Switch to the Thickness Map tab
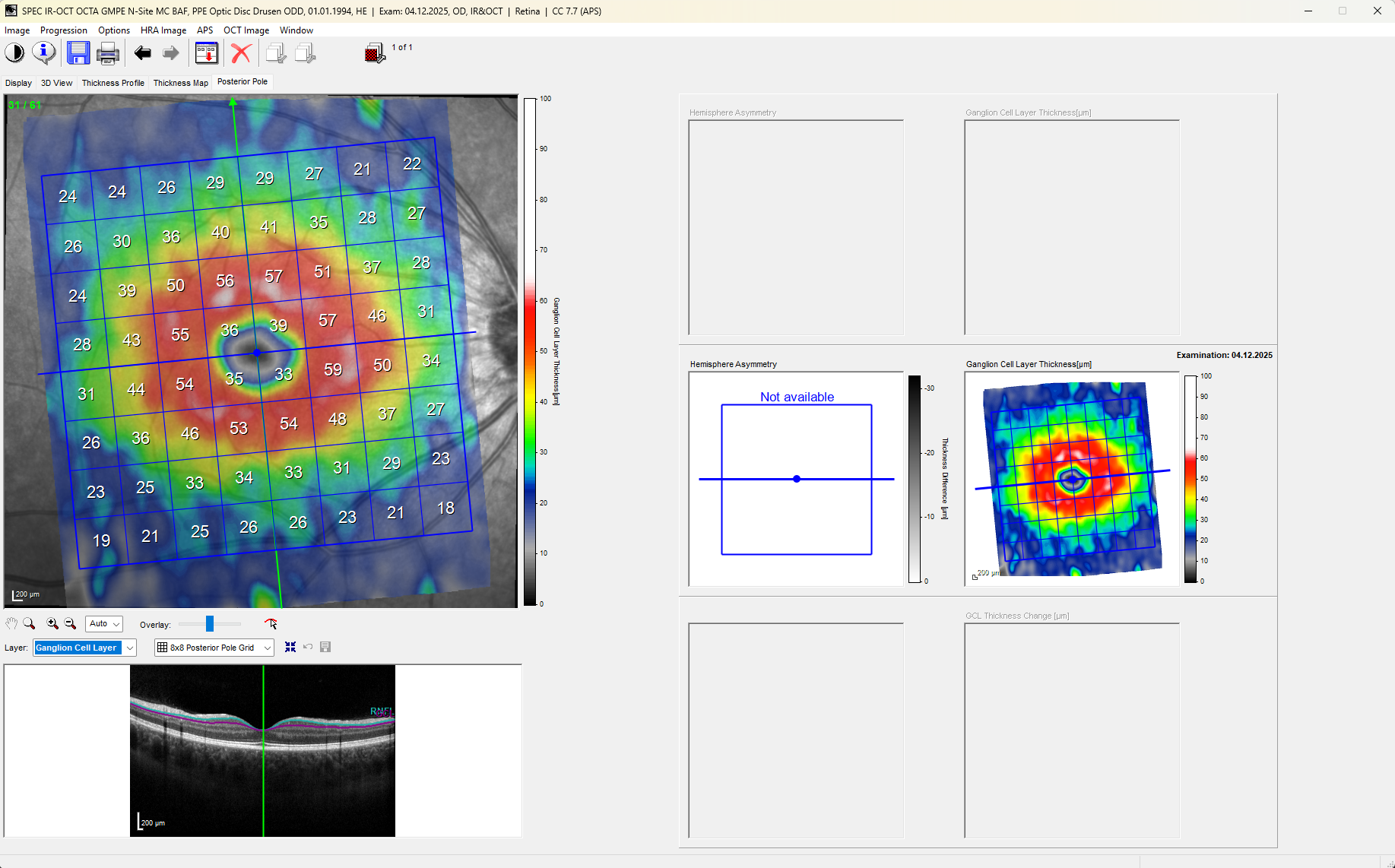This screenshot has height=868, width=1395. pyautogui.click(x=180, y=83)
